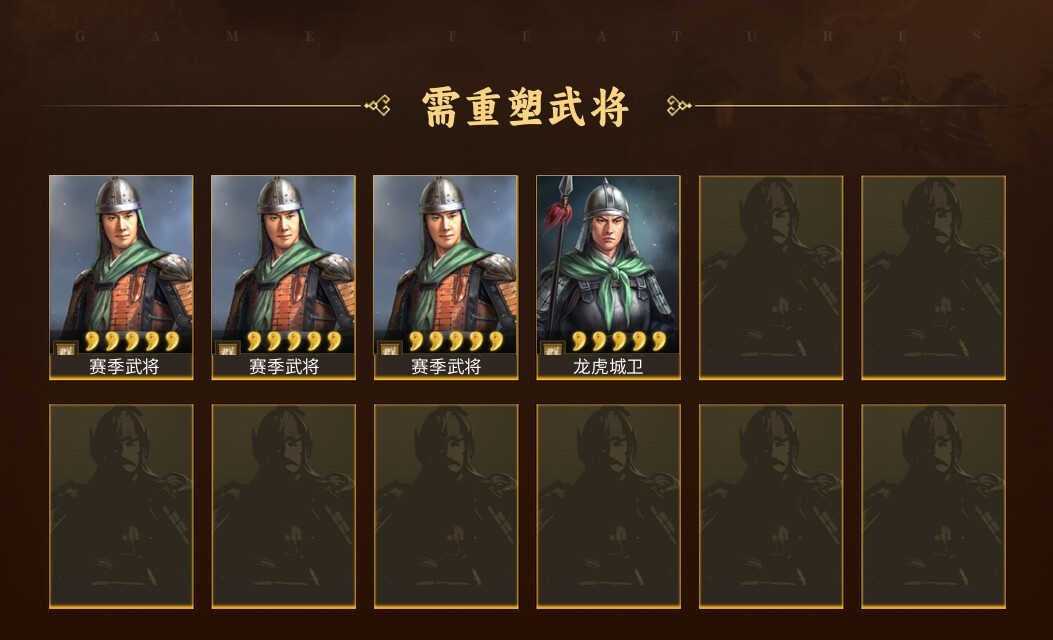
Task: Click the faction badge on first 赛季武将 card
Action: pyautogui.click(x=66, y=349)
